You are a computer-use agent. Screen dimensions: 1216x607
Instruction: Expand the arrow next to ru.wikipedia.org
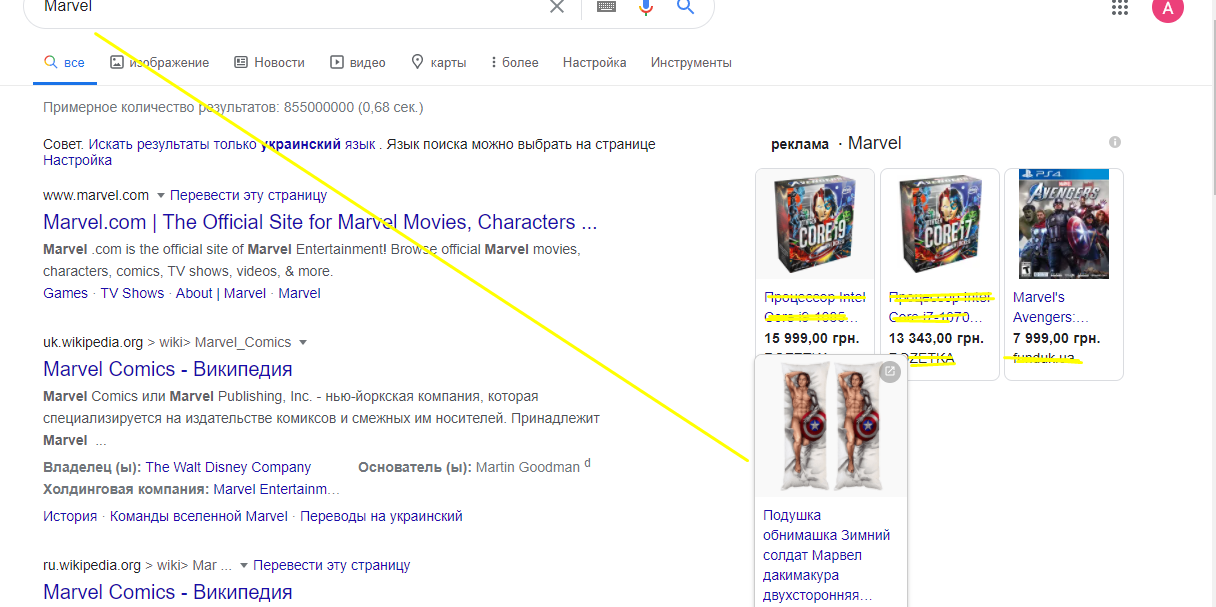point(243,565)
